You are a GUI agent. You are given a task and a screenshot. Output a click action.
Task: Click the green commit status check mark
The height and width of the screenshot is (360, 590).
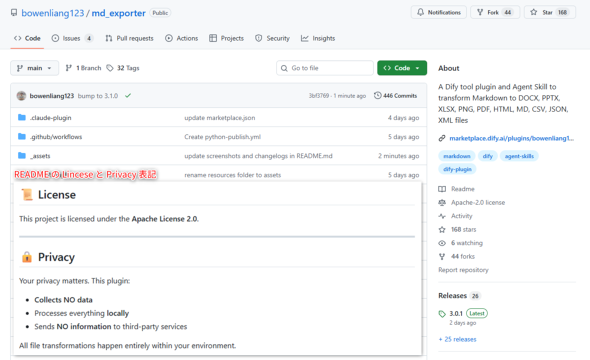point(128,96)
